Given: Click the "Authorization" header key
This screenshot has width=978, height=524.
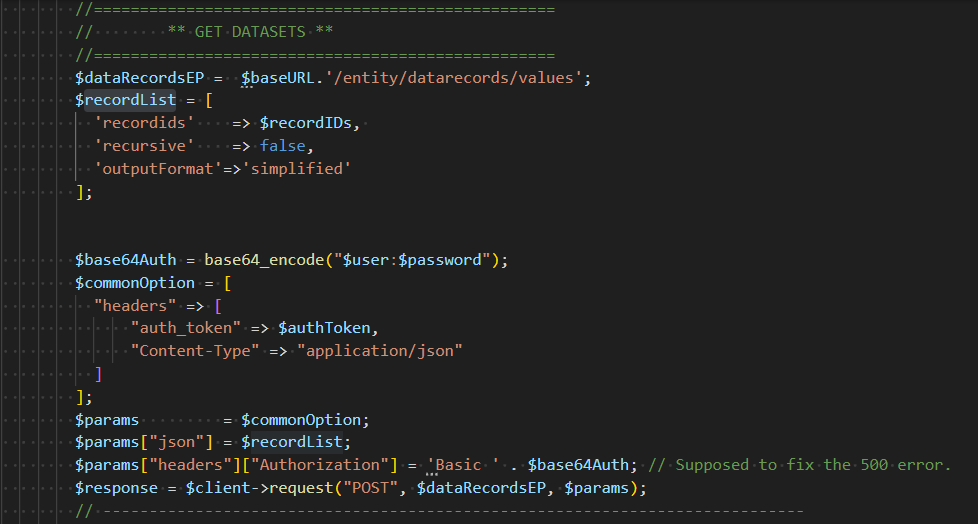Looking at the screenshot, I should (319, 465).
